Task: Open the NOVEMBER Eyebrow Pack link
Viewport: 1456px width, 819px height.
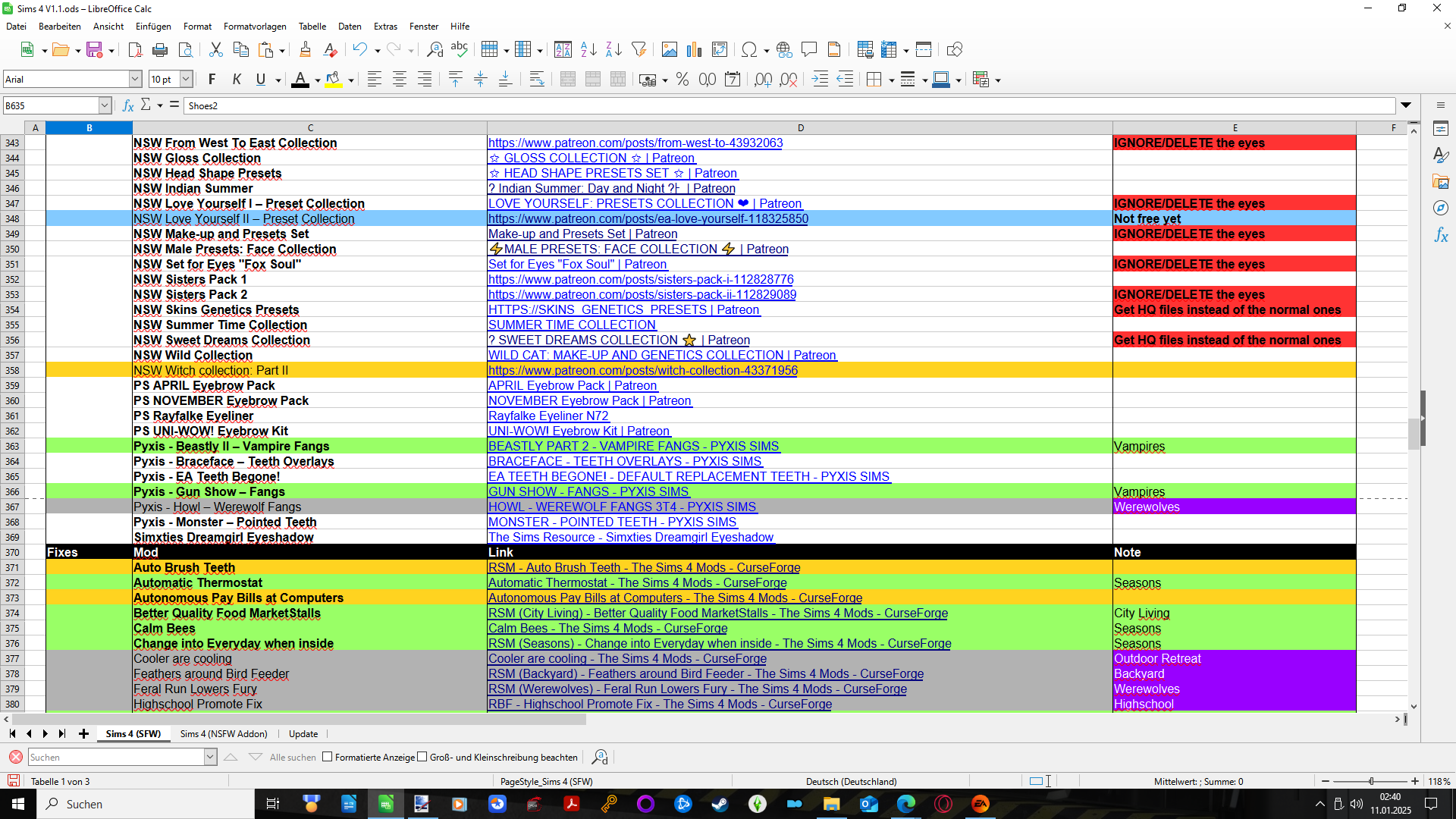Action: (590, 401)
